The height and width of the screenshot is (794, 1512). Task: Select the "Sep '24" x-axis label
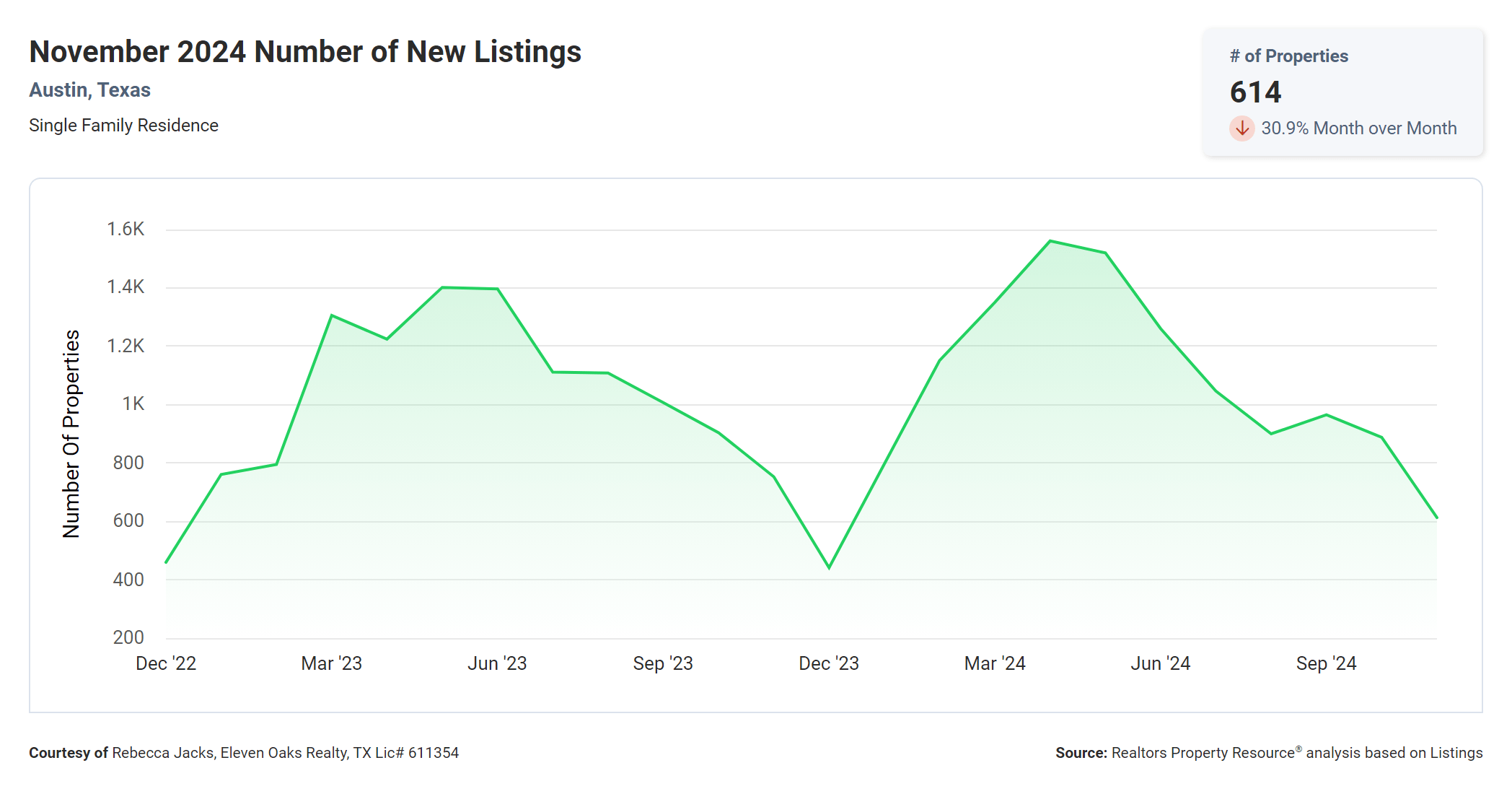tap(1326, 663)
